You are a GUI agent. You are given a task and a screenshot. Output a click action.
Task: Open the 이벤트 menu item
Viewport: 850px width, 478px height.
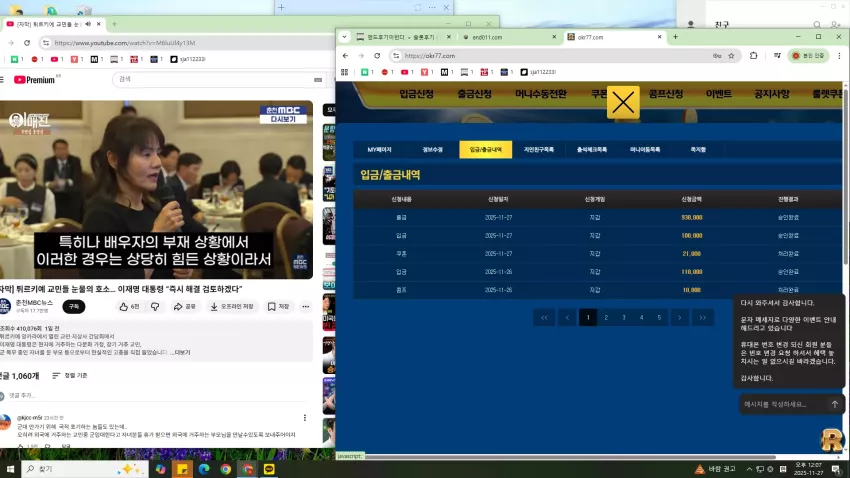(x=718, y=94)
